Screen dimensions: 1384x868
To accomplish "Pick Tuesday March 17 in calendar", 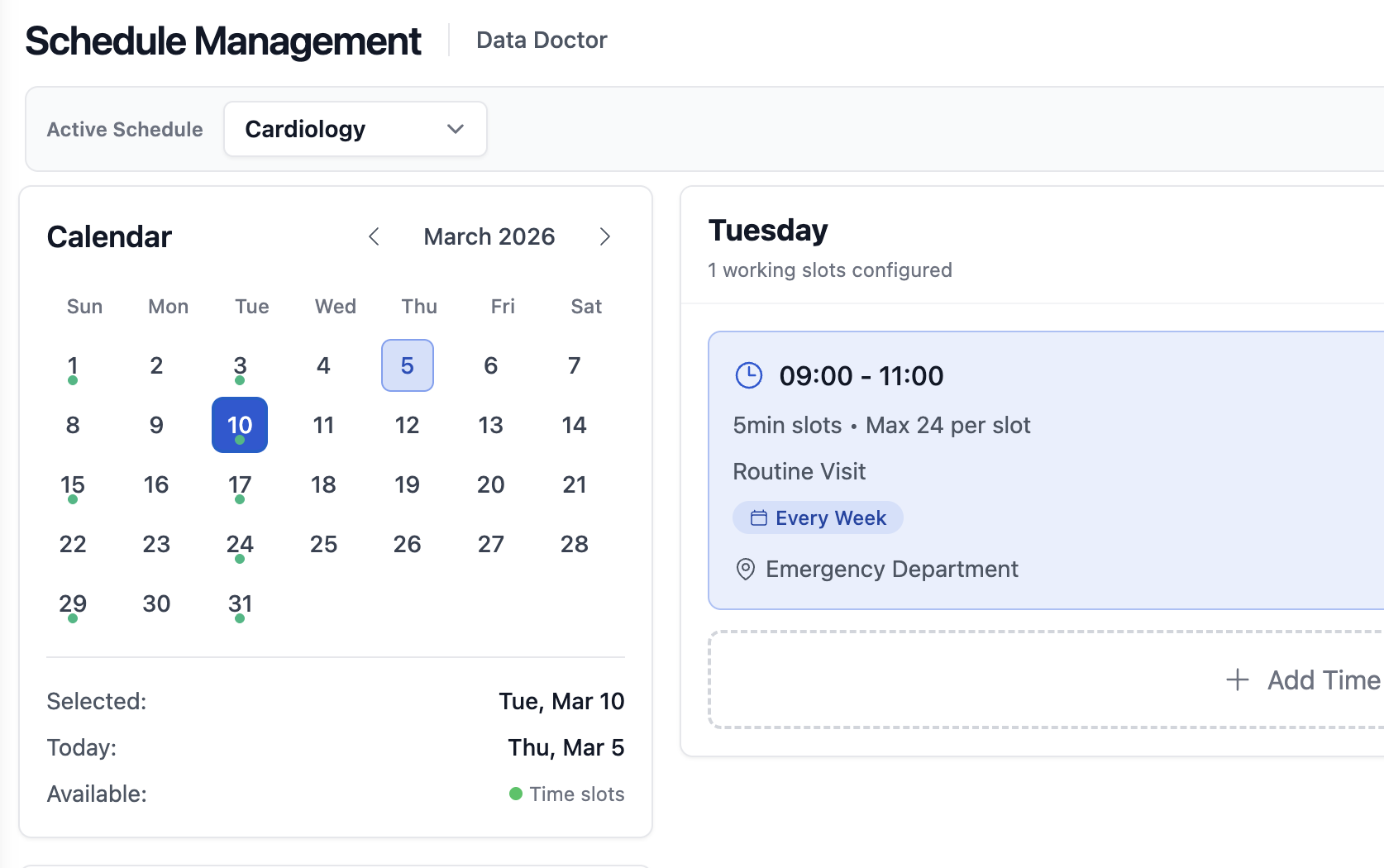I will 240,485.
